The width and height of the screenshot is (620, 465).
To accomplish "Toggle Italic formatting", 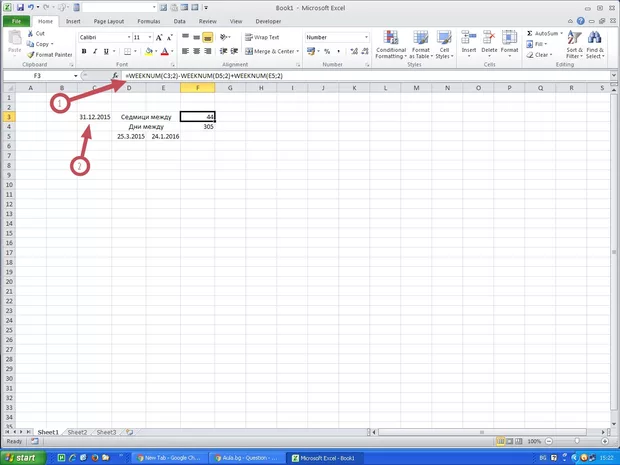I will tap(95, 51).
